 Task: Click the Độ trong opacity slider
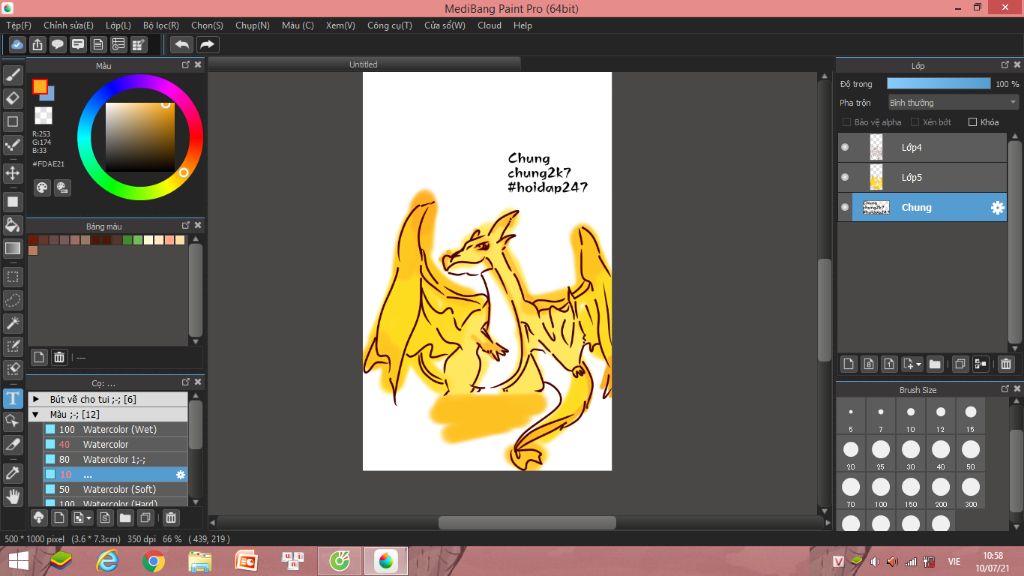[938, 84]
